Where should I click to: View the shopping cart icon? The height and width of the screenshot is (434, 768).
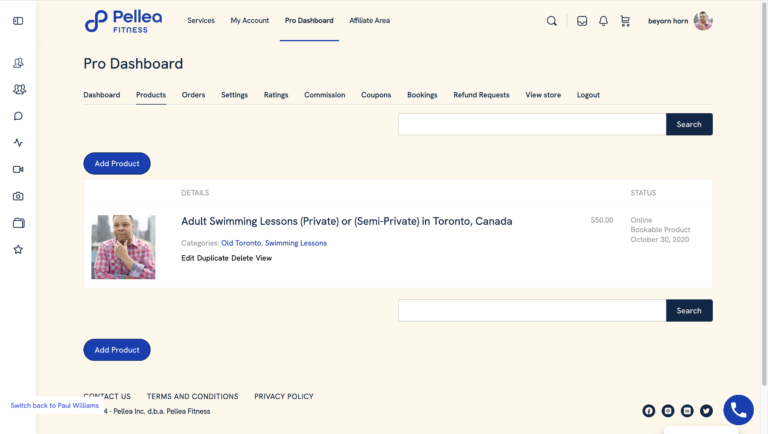pos(625,21)
